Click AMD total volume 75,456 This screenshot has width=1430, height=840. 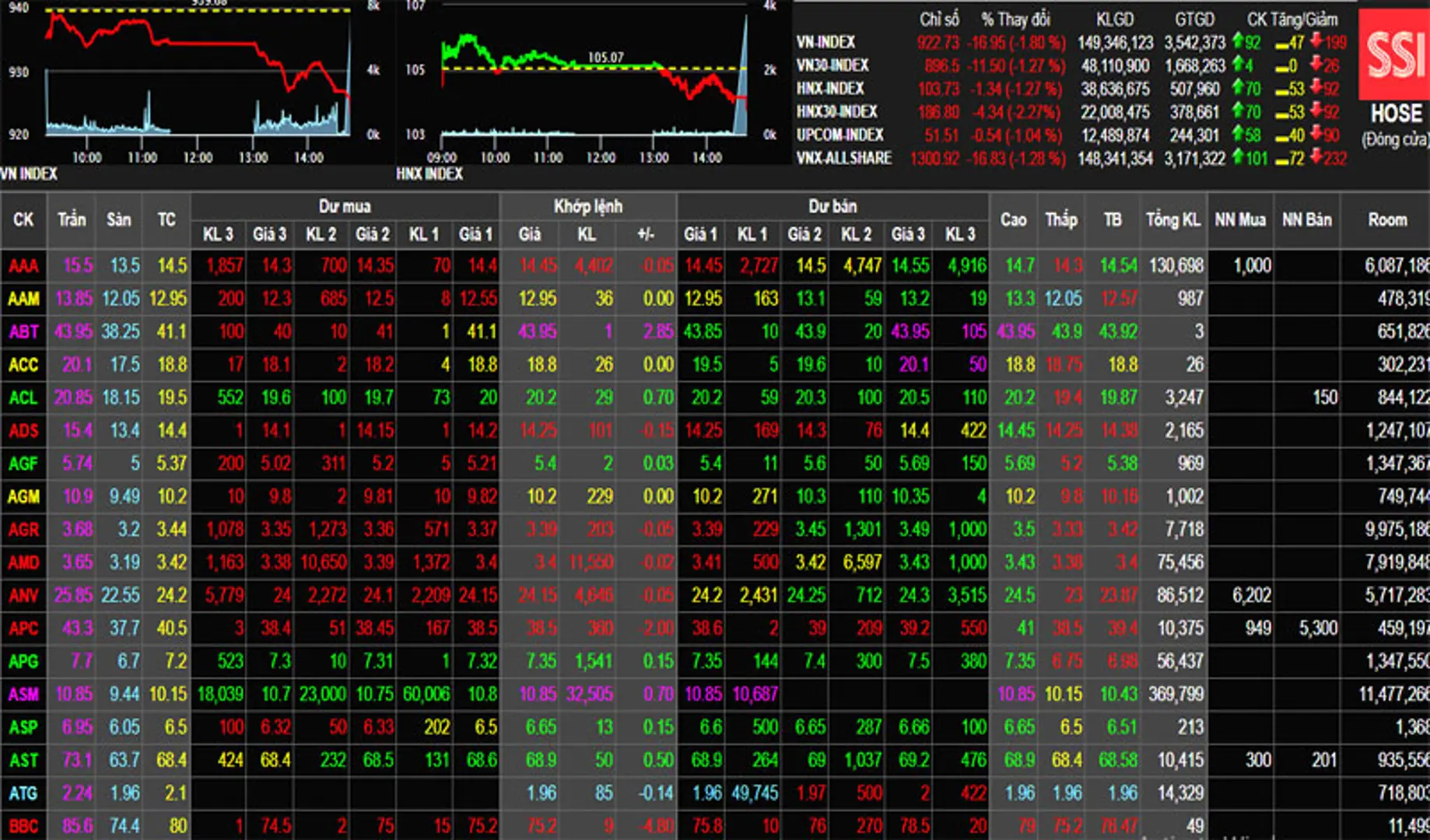pos(1180,562)
